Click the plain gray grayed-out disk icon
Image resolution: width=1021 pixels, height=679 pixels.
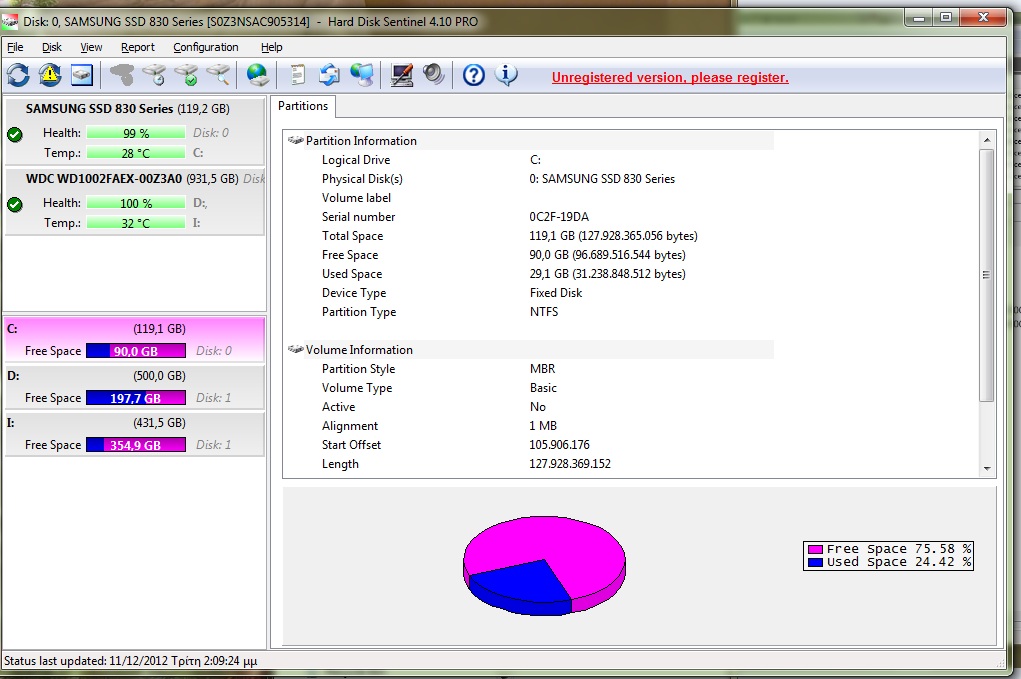click(x=121, y=76)
